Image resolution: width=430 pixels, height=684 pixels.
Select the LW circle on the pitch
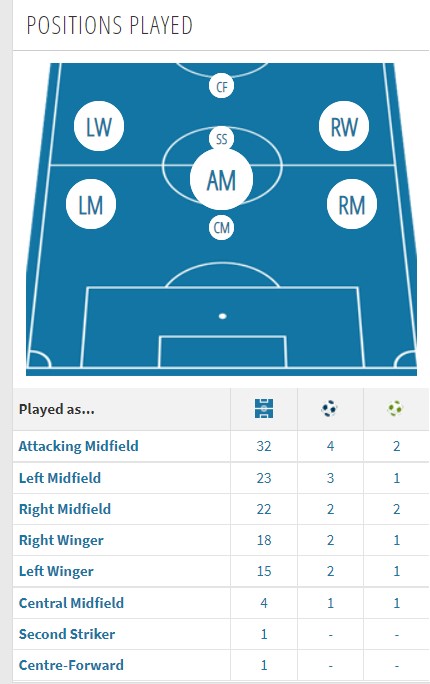click(99, 127)
